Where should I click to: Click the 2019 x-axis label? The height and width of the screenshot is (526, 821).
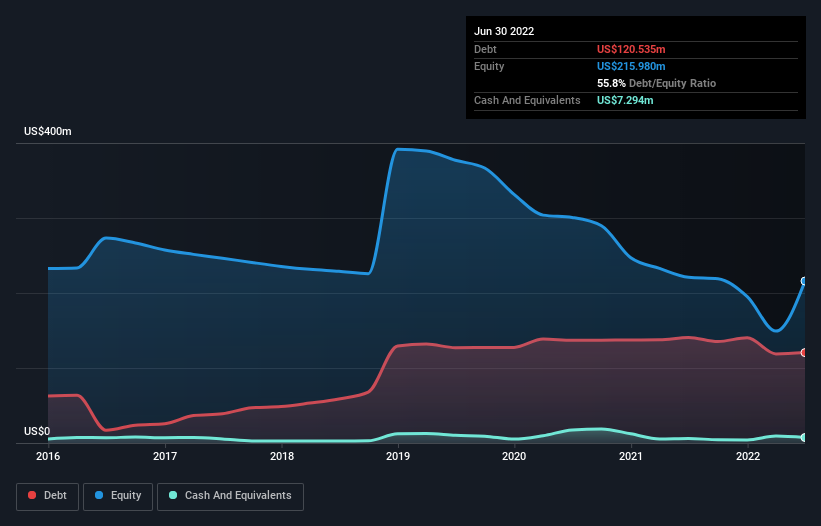tap(398, 456)
